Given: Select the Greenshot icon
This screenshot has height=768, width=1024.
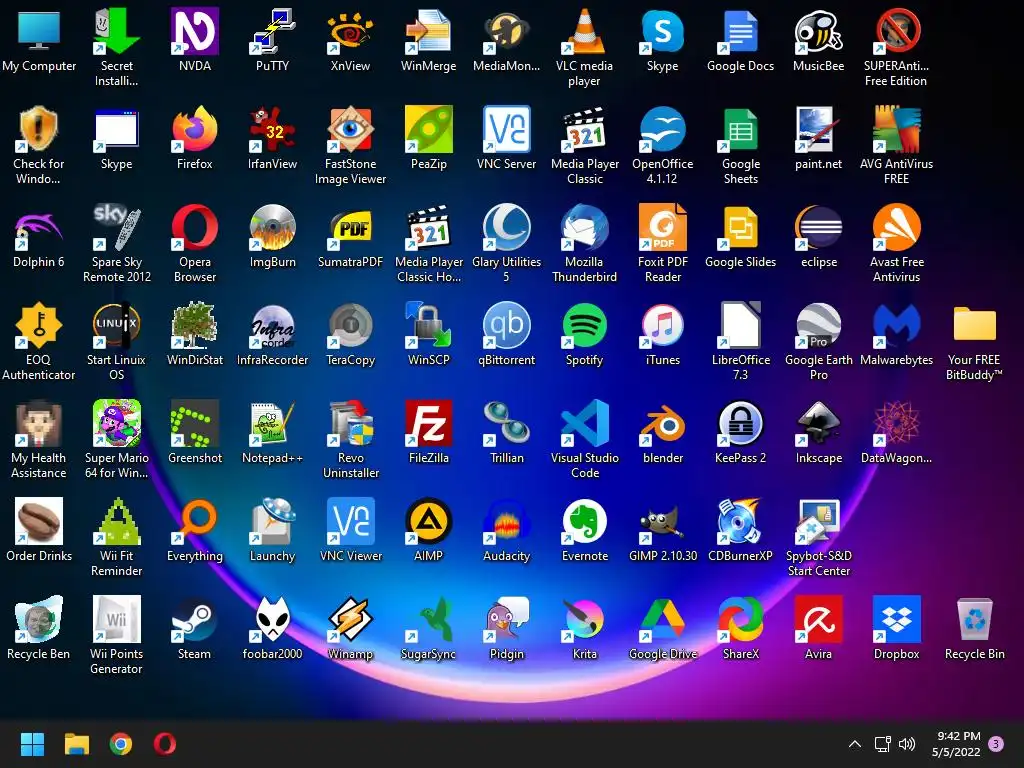Looking at the screenshot, I should coord(195,423).
